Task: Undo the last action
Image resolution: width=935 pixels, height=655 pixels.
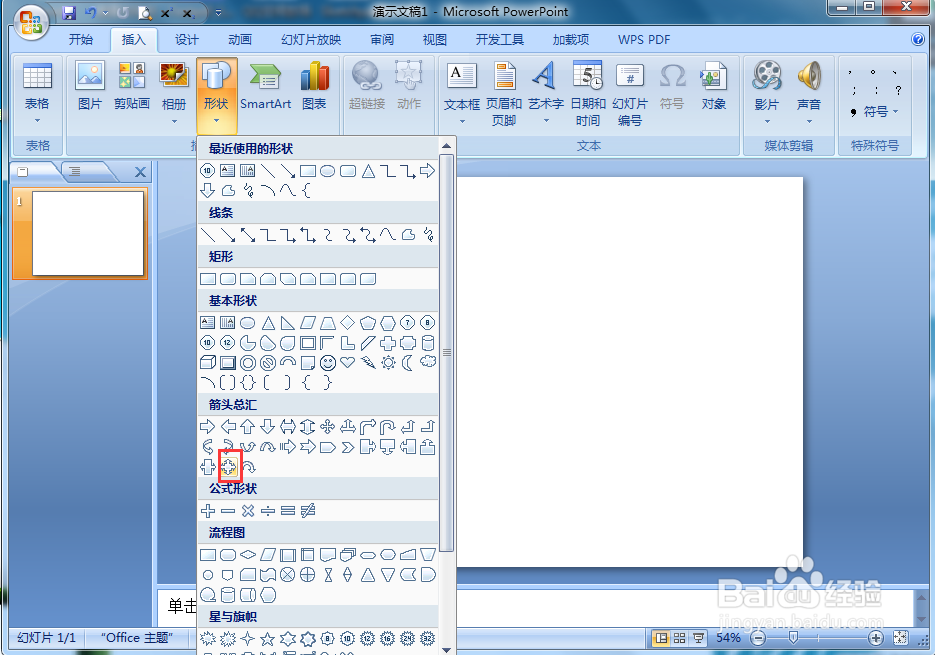Action: 91,13
